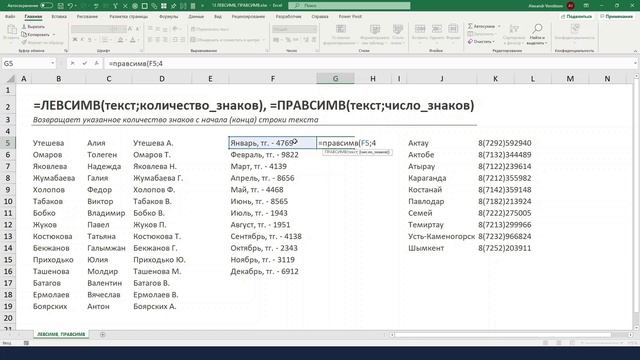Collapse the ribbon with chevron
640x360 pixels.
point(635,51)
